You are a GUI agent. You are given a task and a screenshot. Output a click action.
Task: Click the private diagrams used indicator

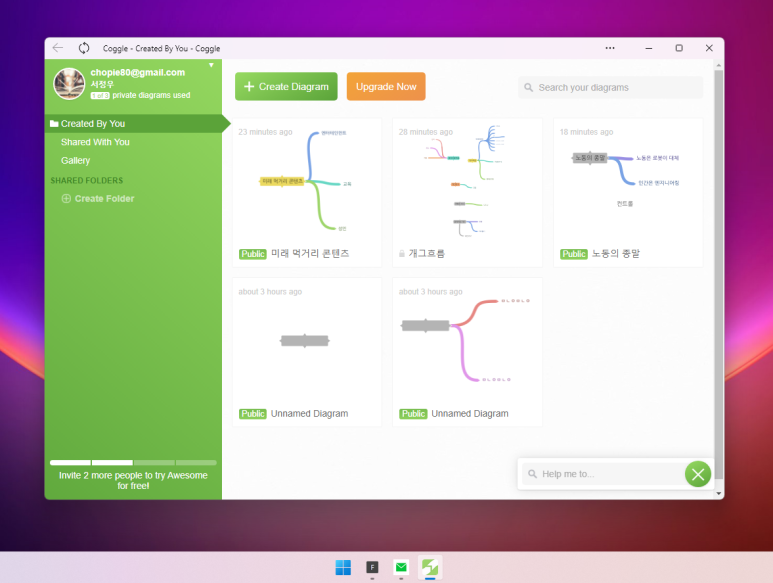(141, 95)
